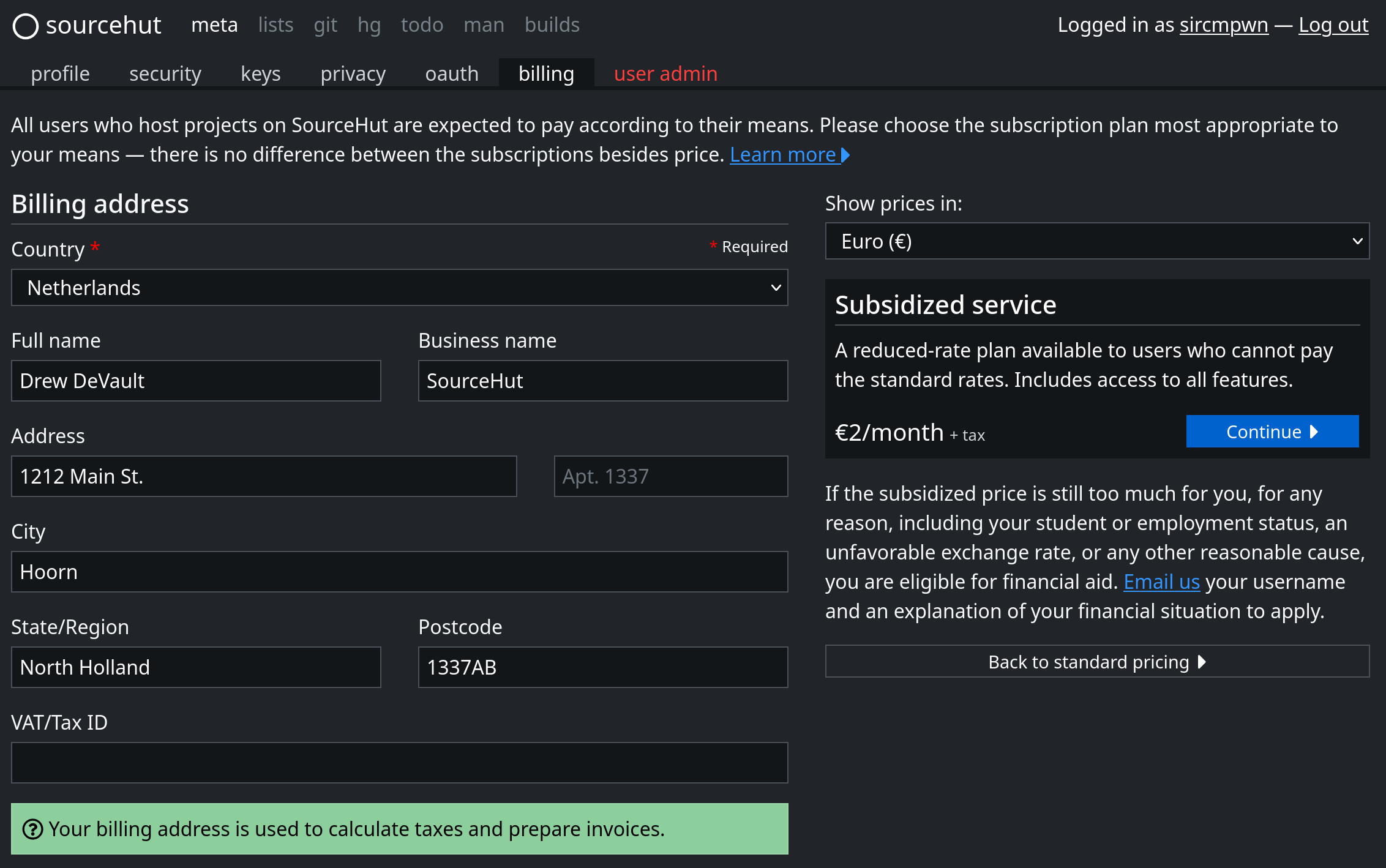Click Back to standard pricing button

tap(1096, 662)
